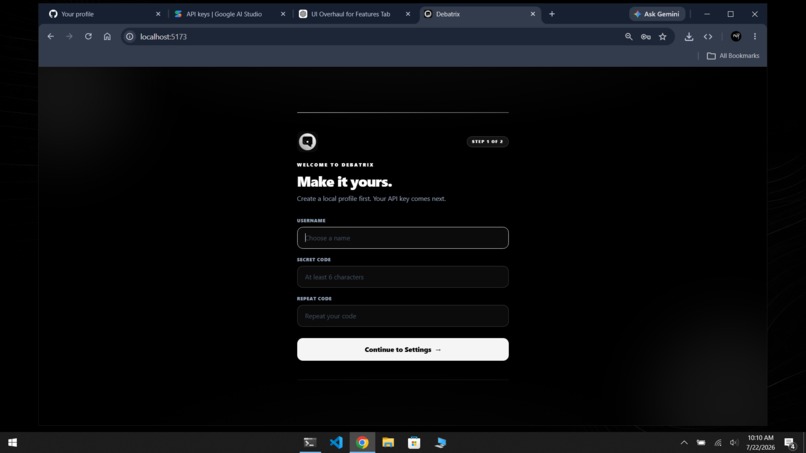Bookmark this page with star icon
806x453 pixels.
click(663, 37)
